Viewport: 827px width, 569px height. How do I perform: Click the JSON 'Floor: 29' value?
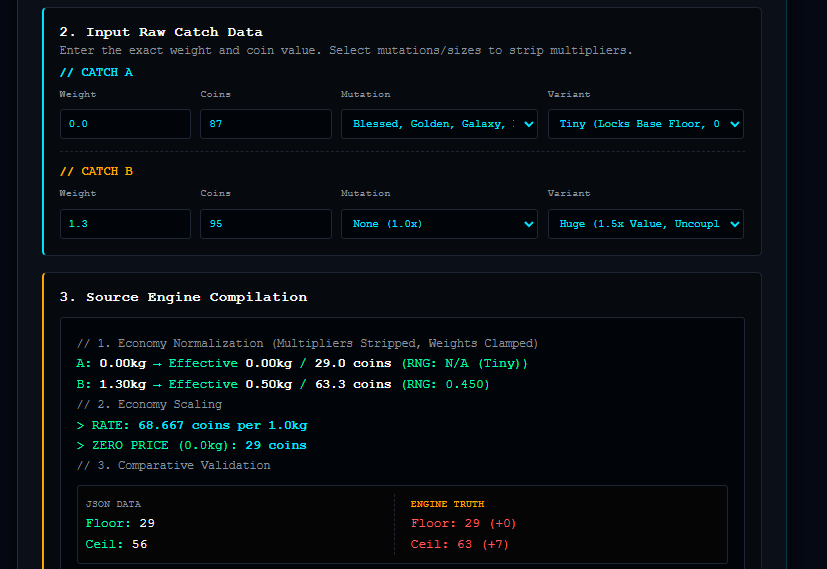pyautogui.click(x=120, y=523)
